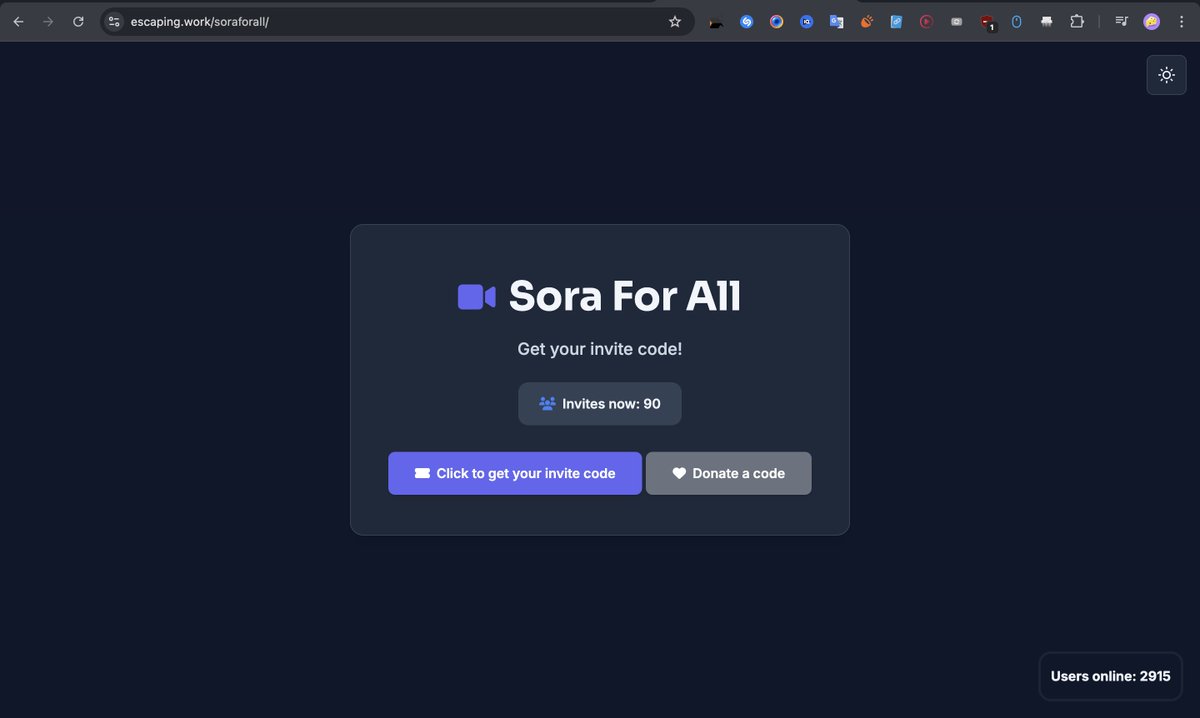Open the blue link-page extension icon
Screen dimensions: 1200x718
coord(896,21)
